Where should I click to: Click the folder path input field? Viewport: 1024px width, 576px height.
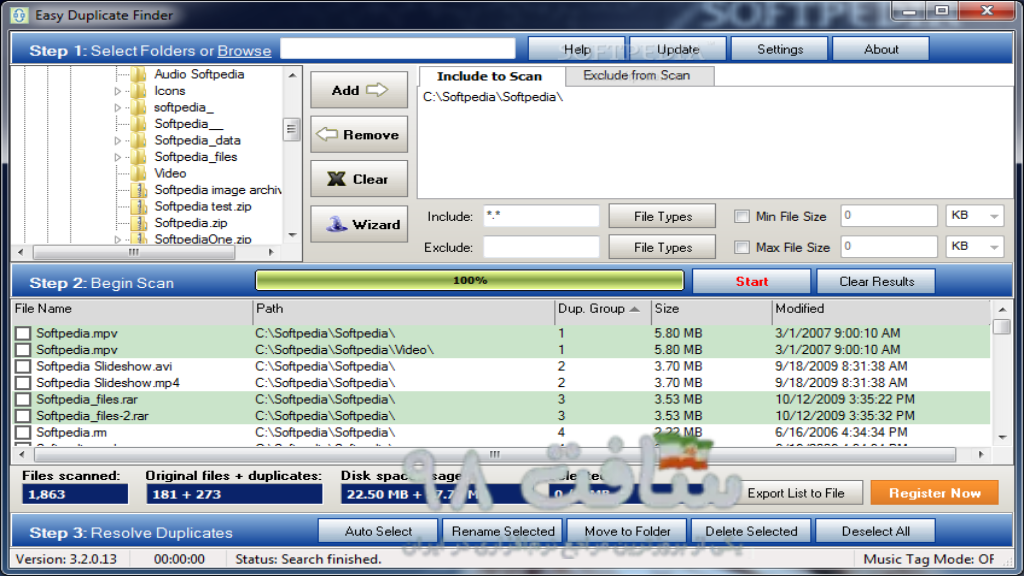pos(398,49)
